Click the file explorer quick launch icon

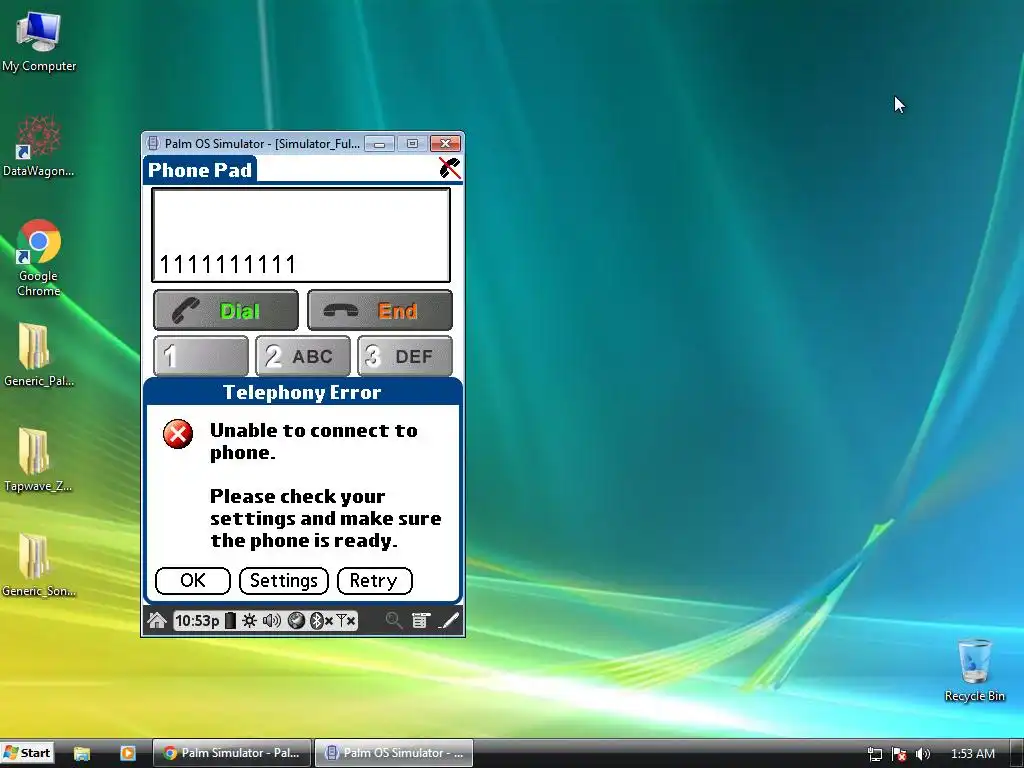[82, 753]
